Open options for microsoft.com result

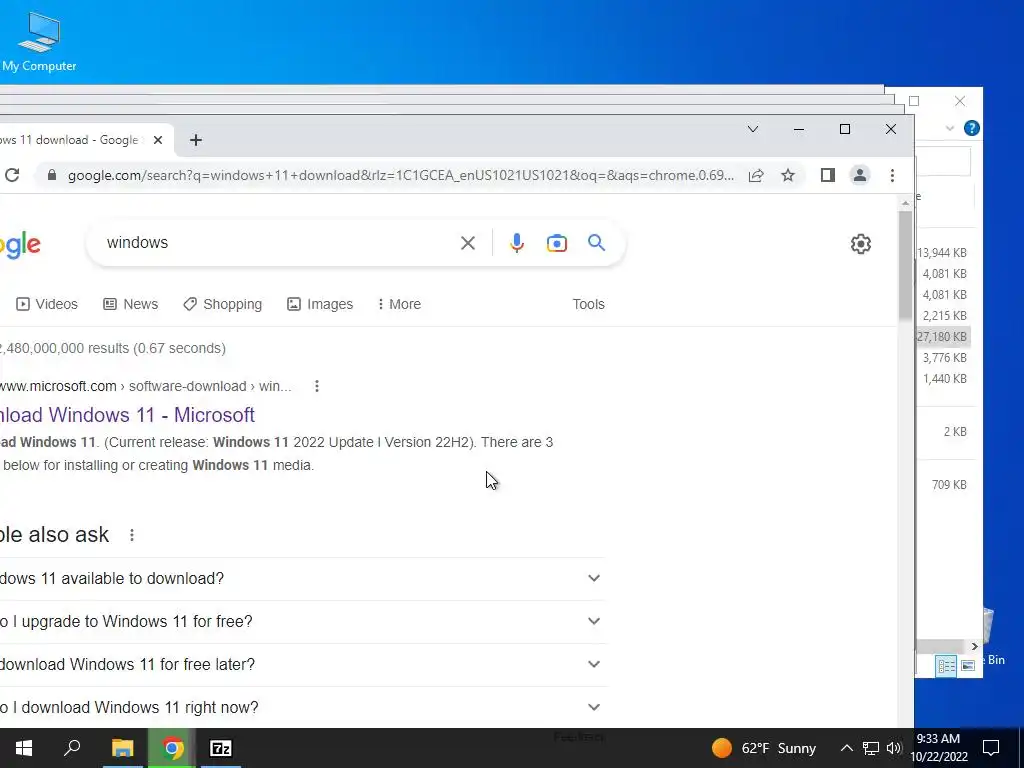[x=317, y=386]
